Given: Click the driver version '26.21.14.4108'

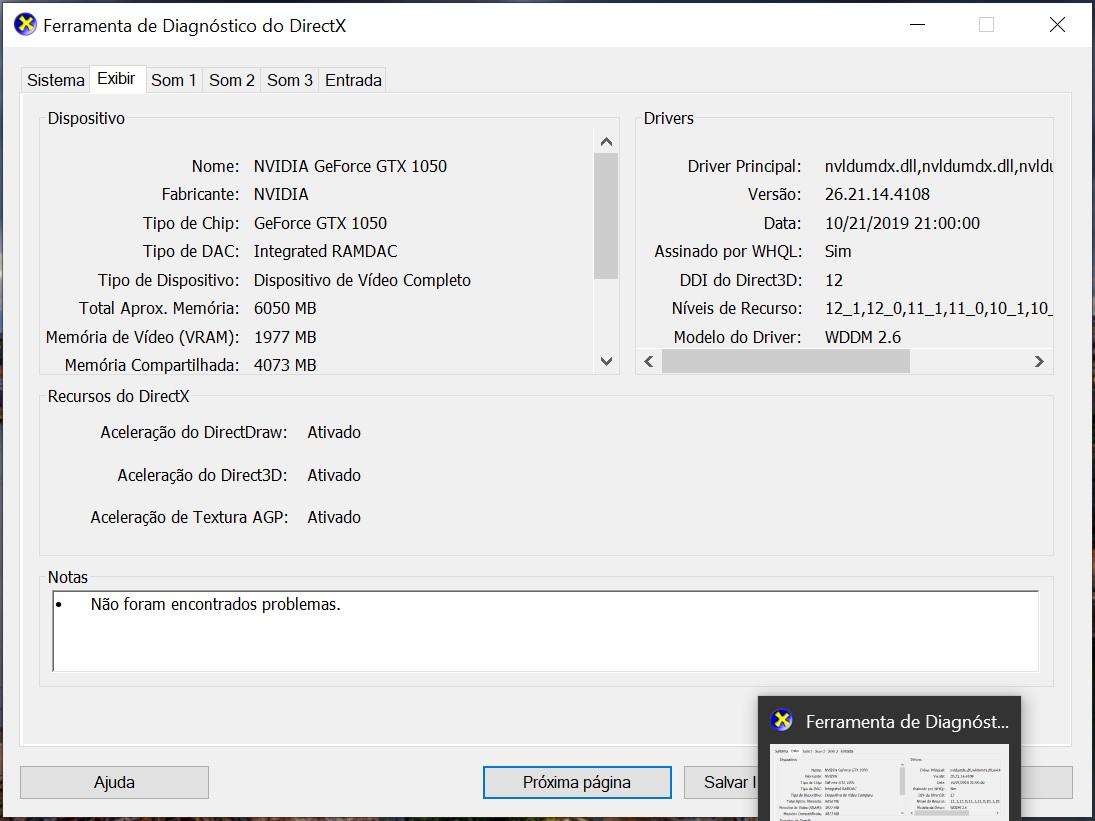Looking at the screenshot, I should tap(877, 194).
